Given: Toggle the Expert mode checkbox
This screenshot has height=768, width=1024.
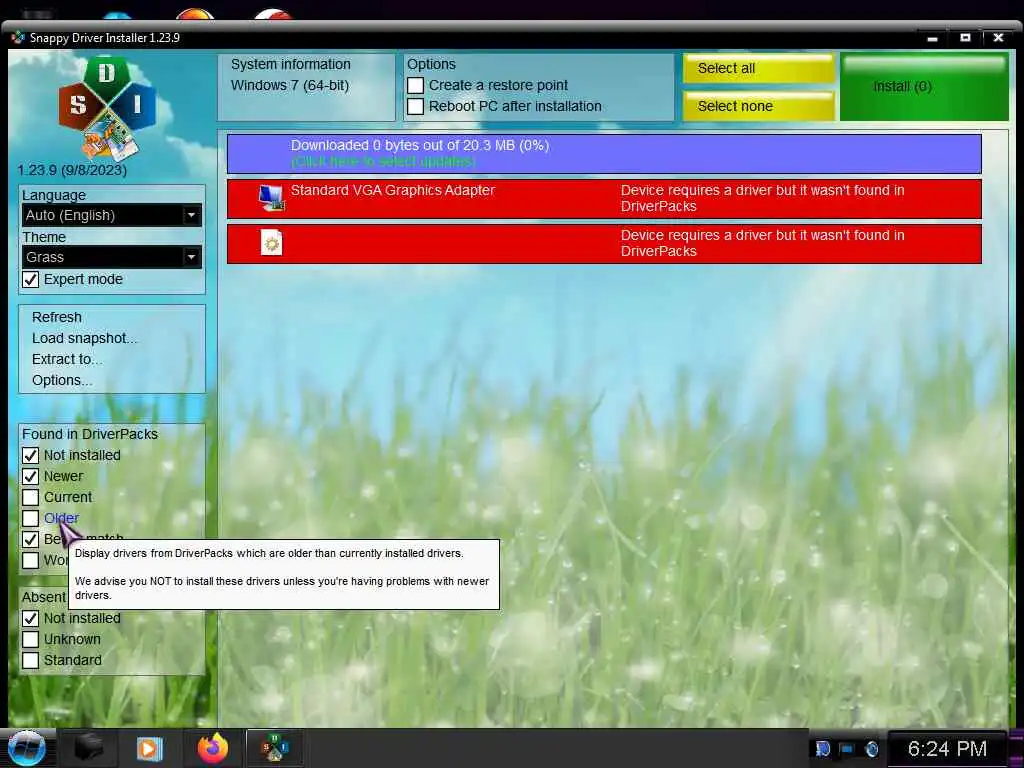Looking at the screenshot, I should (31, 280).
